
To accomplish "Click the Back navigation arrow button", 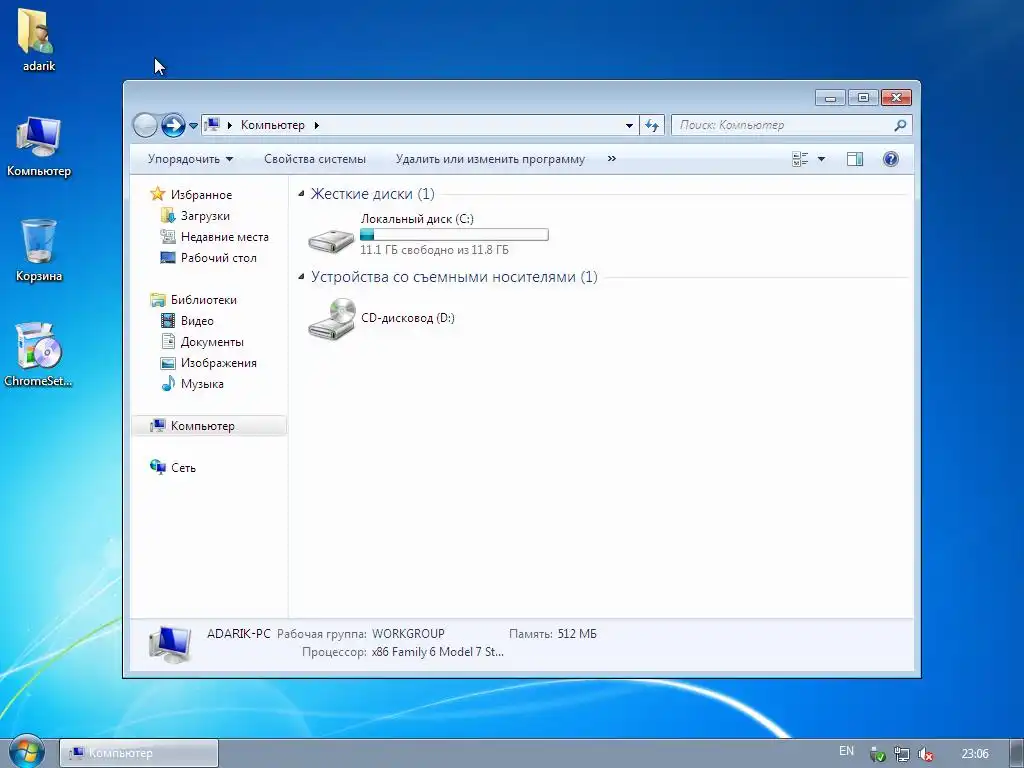I will click(145, 125).
